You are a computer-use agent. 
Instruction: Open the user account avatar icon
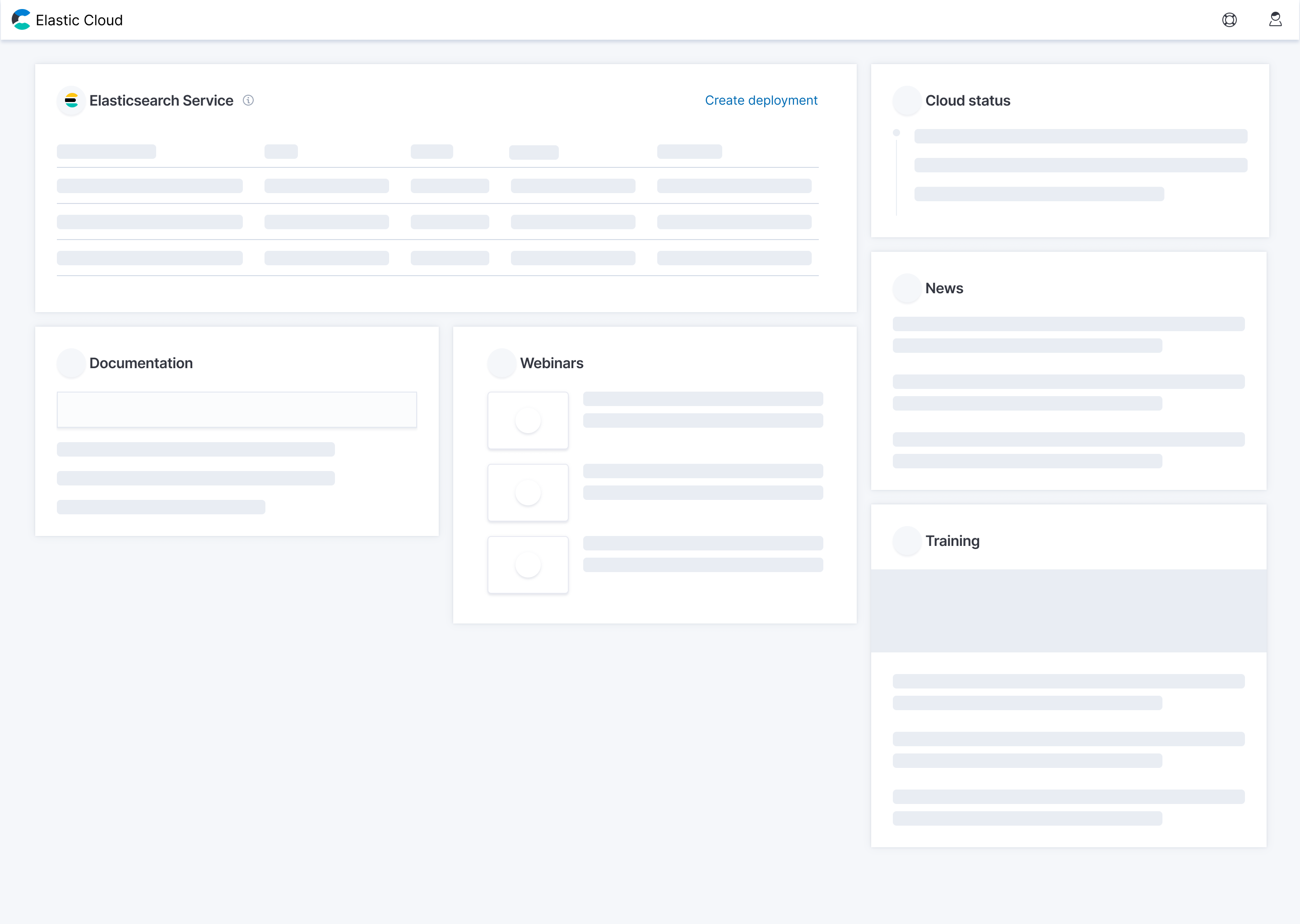pyautogui.click(x=1275, y=20)
